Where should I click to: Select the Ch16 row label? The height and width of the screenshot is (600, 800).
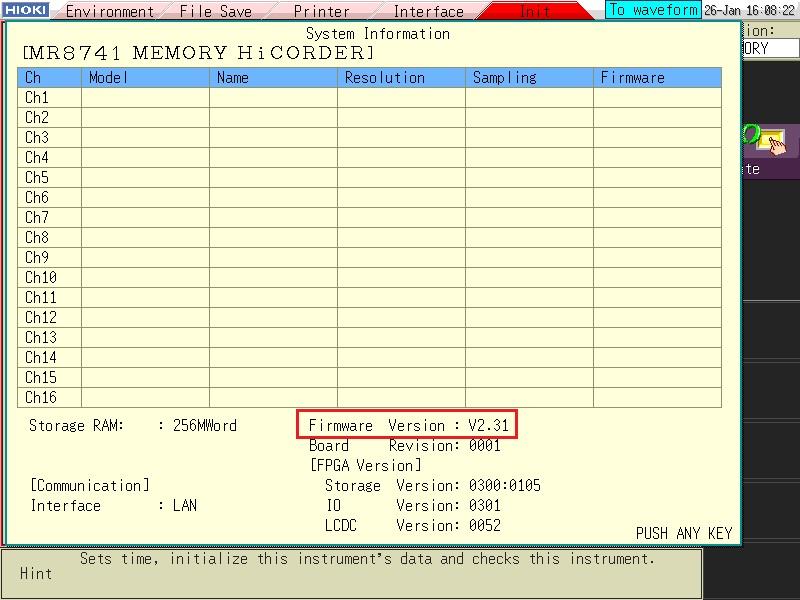41,397
